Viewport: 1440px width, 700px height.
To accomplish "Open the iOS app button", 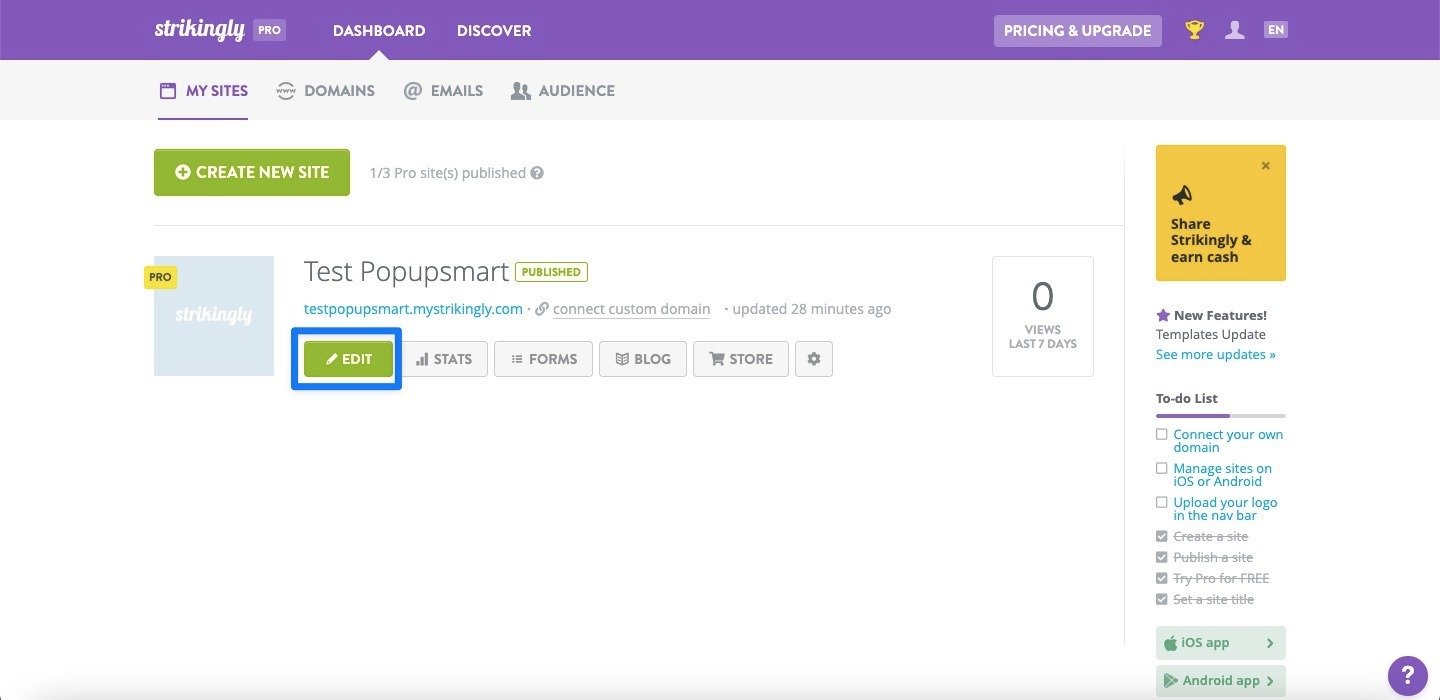I will pyautogui.click(x=1221, y=643).
